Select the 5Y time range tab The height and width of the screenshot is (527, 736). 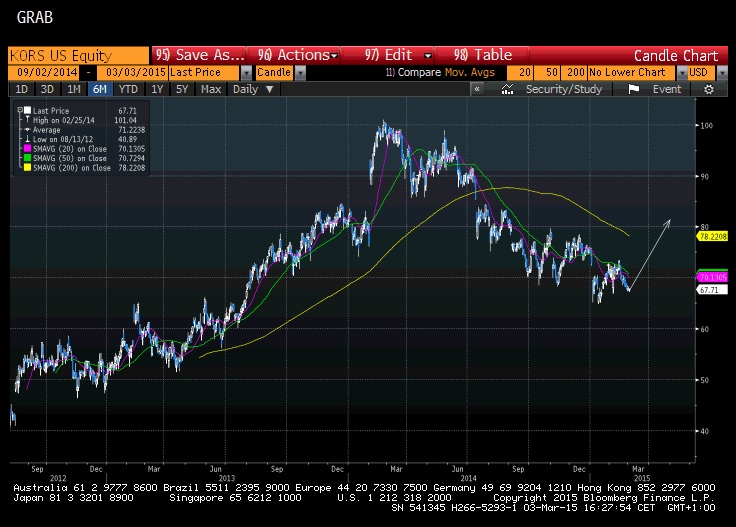[182, 89]
